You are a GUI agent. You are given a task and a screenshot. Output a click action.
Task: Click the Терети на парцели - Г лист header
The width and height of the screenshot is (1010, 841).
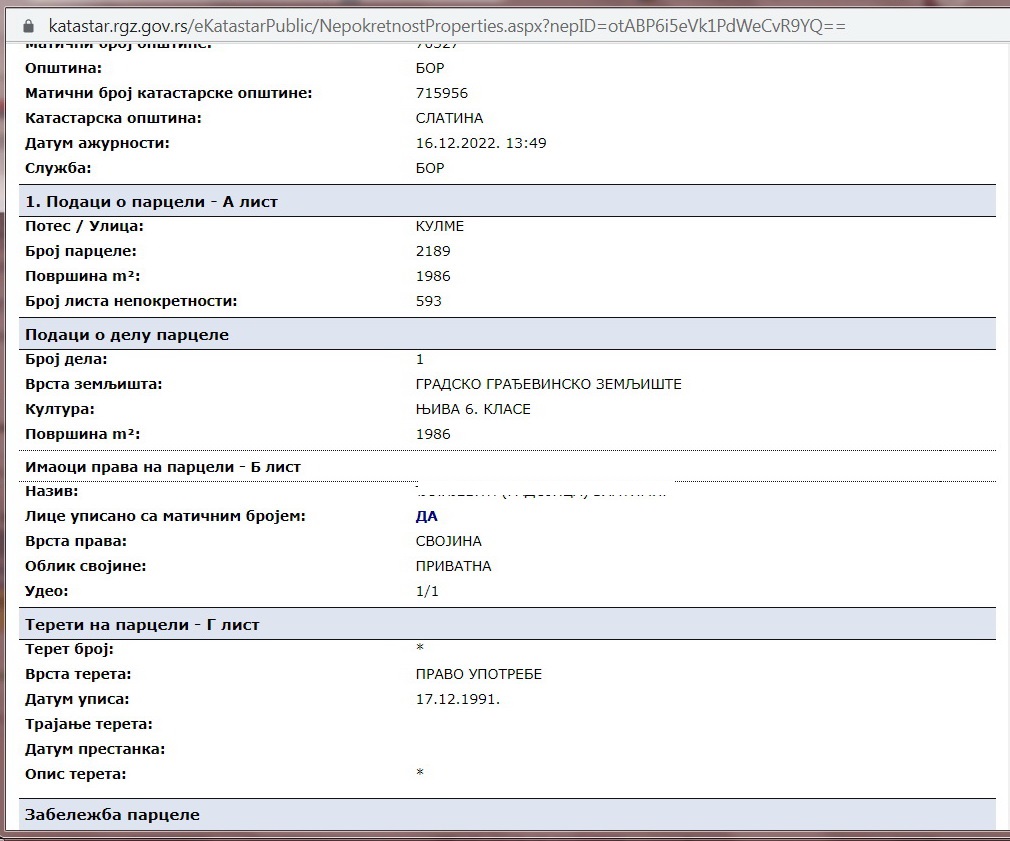tap(142, 625)
